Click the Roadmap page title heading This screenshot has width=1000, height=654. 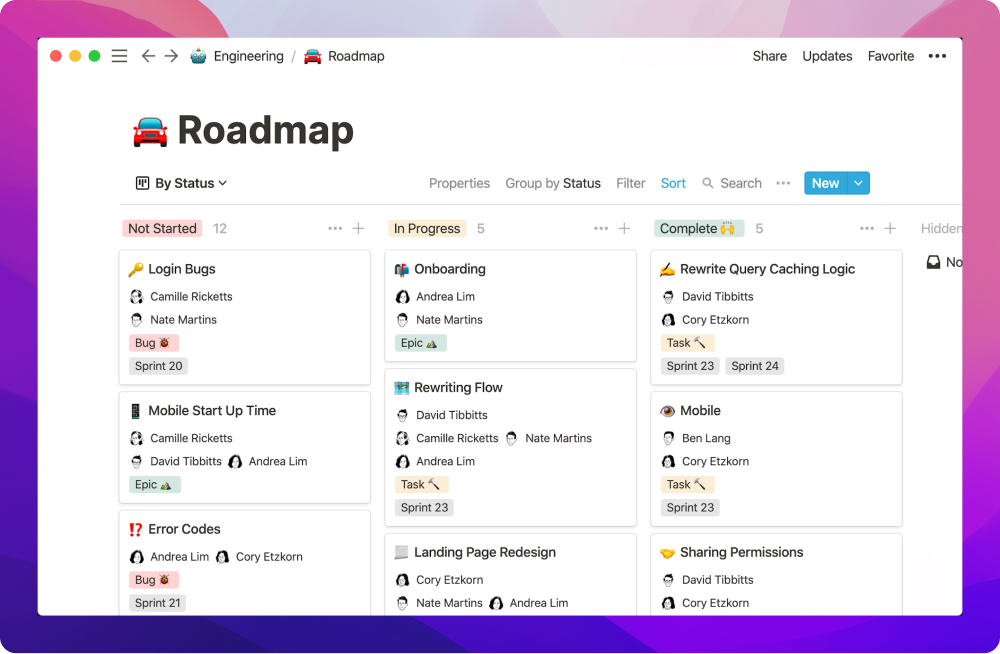[265, 131]
